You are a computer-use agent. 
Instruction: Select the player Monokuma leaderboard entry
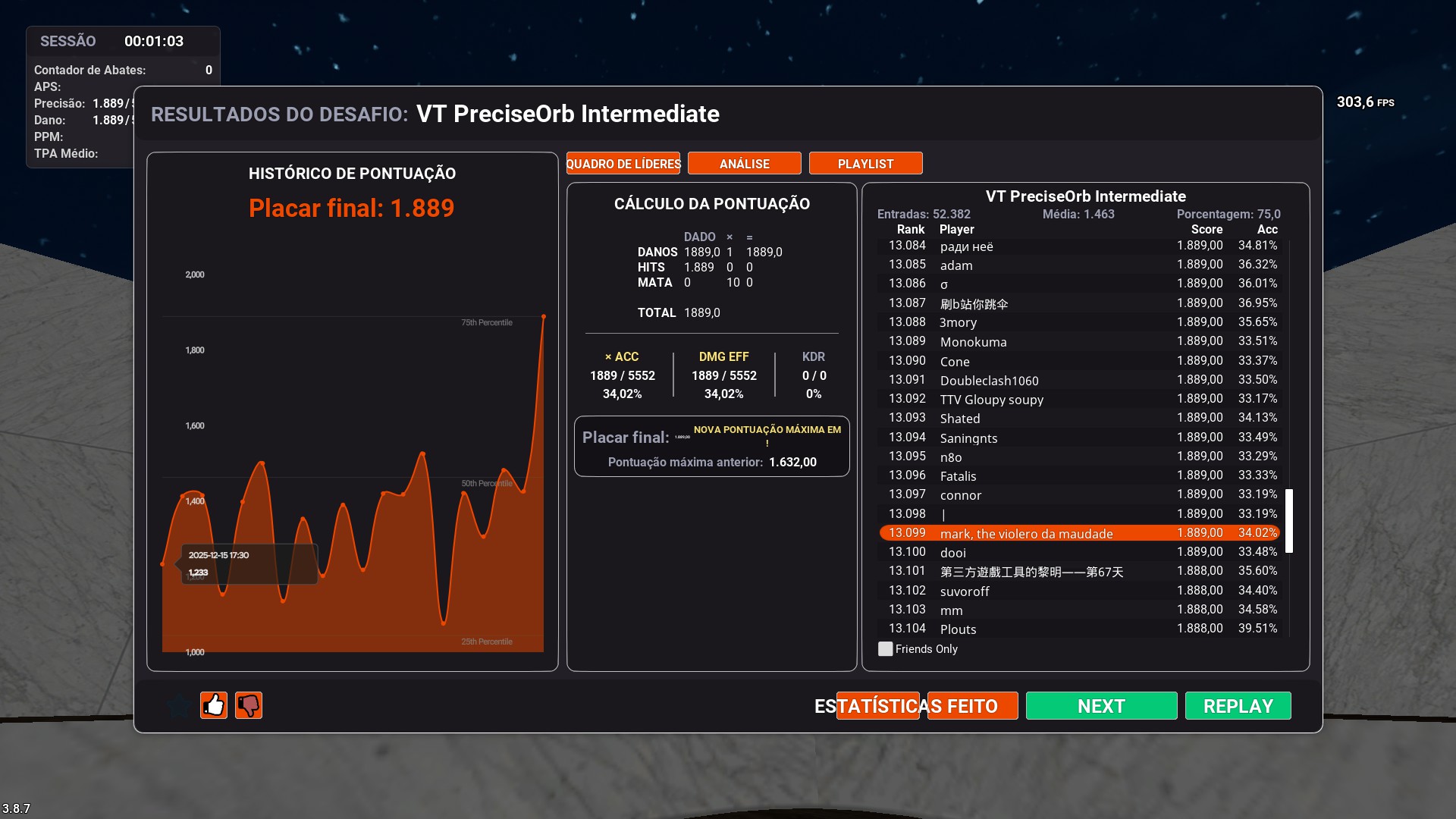973,342
